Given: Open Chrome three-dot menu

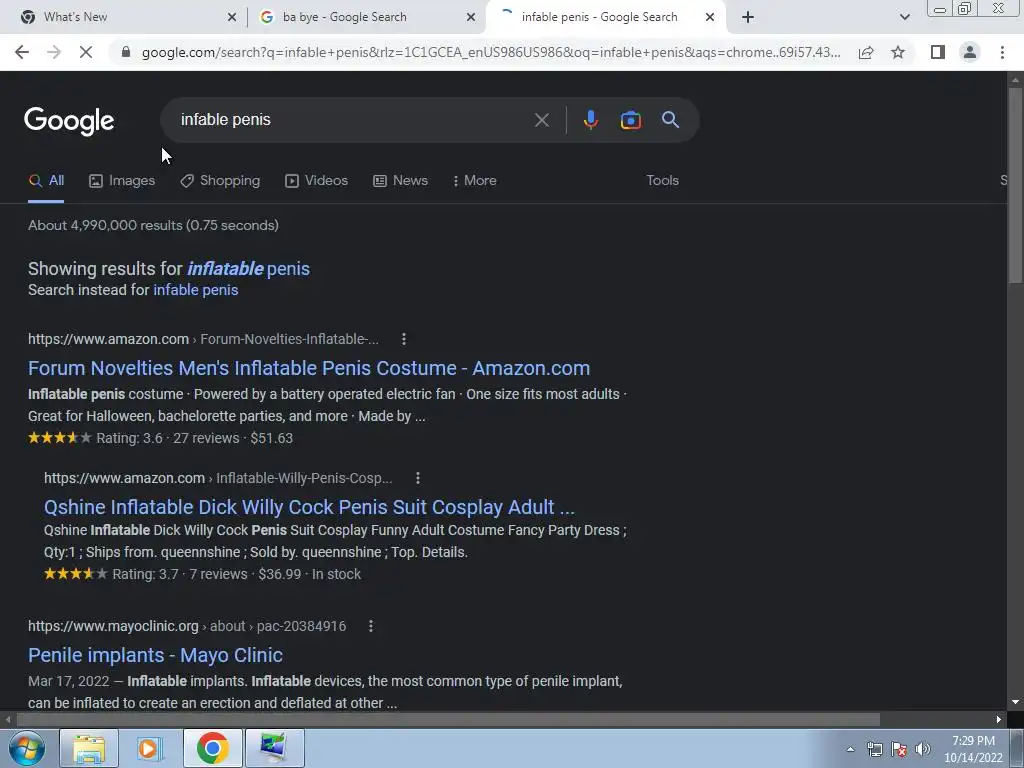Looking at the screenshot, I should pos(1002,52).
